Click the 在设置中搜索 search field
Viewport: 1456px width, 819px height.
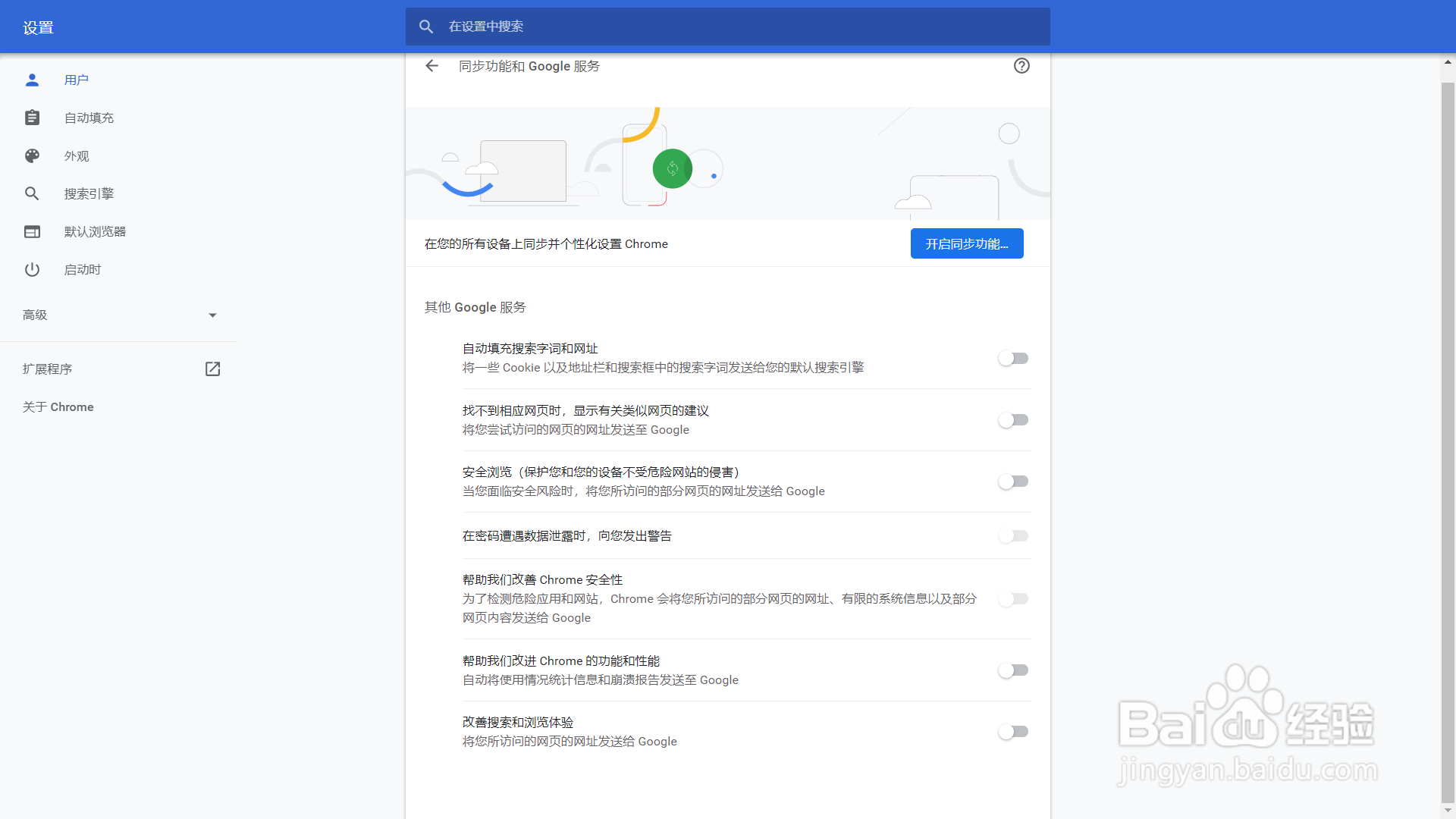point(728,27)
